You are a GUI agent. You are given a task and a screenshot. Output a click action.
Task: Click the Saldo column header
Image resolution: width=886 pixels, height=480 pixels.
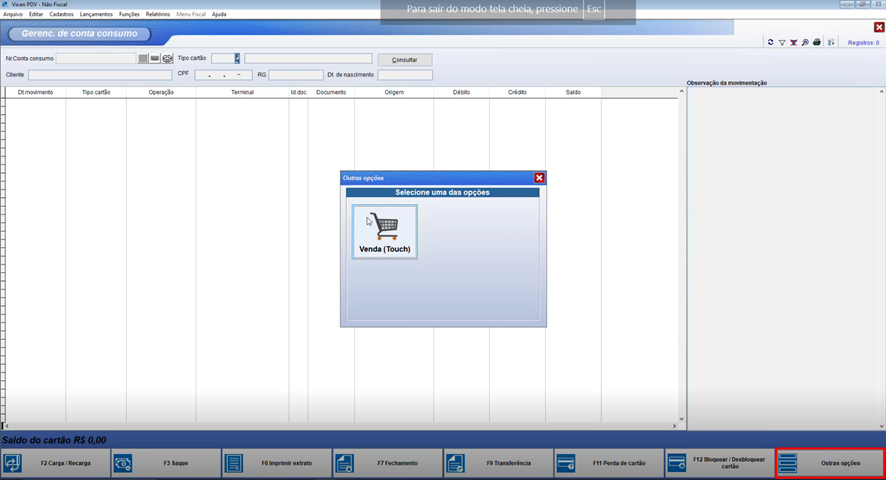tap(573, 92)
